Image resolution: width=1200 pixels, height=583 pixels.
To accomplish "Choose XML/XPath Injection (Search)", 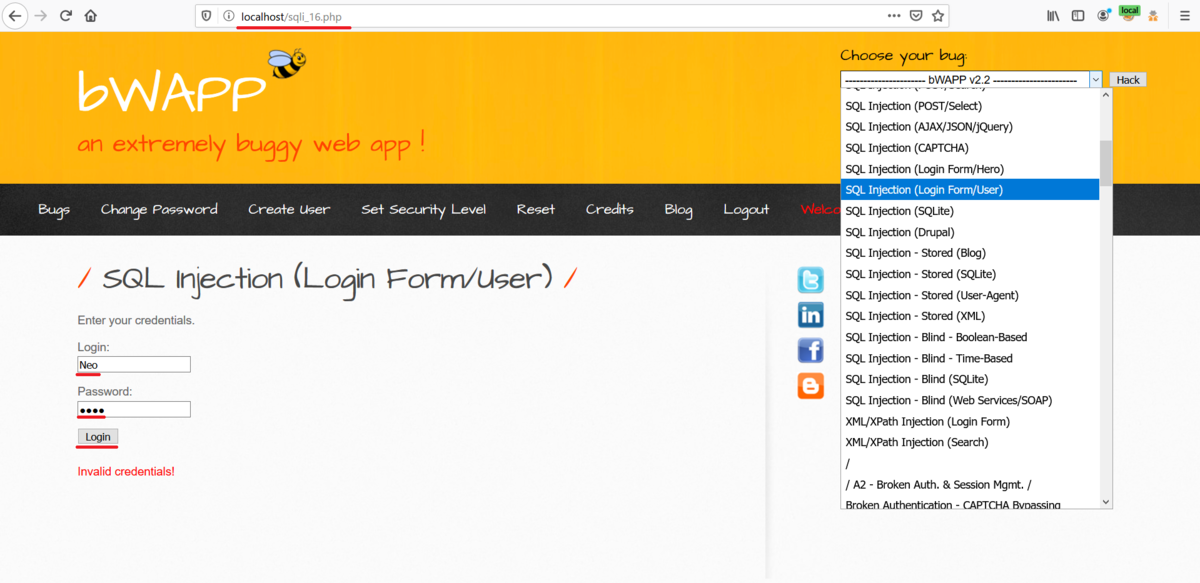I will point(970,442).
